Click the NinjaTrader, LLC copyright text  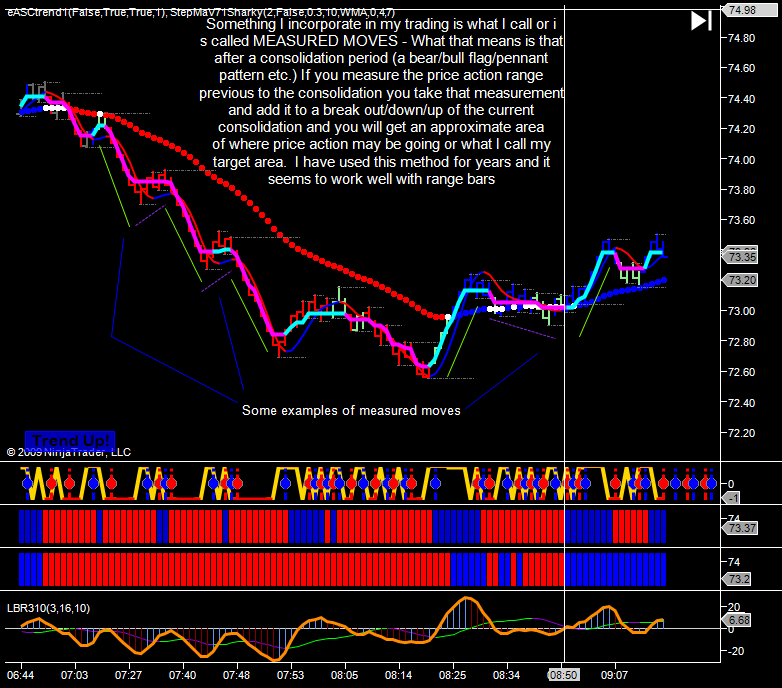[68, 452]
